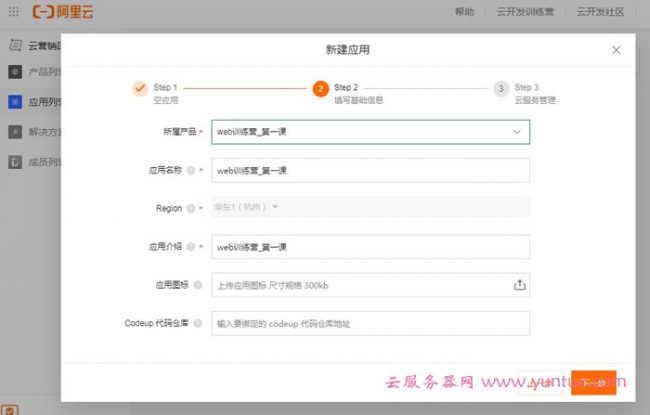Click help icon next to Region
Image resolution: width=650 pixels, height=415 pixels.
191,208
